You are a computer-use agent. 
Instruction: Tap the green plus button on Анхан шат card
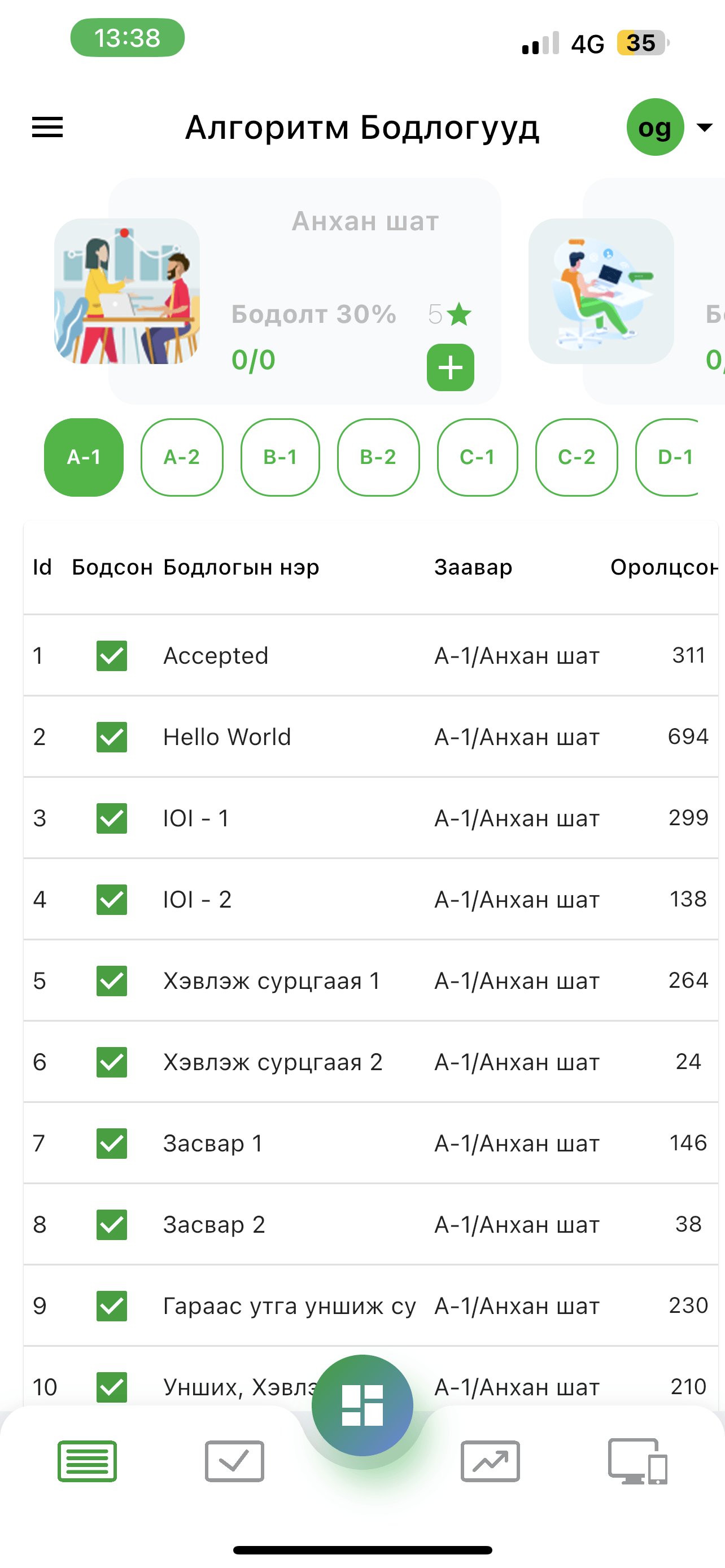coord(451,367)
